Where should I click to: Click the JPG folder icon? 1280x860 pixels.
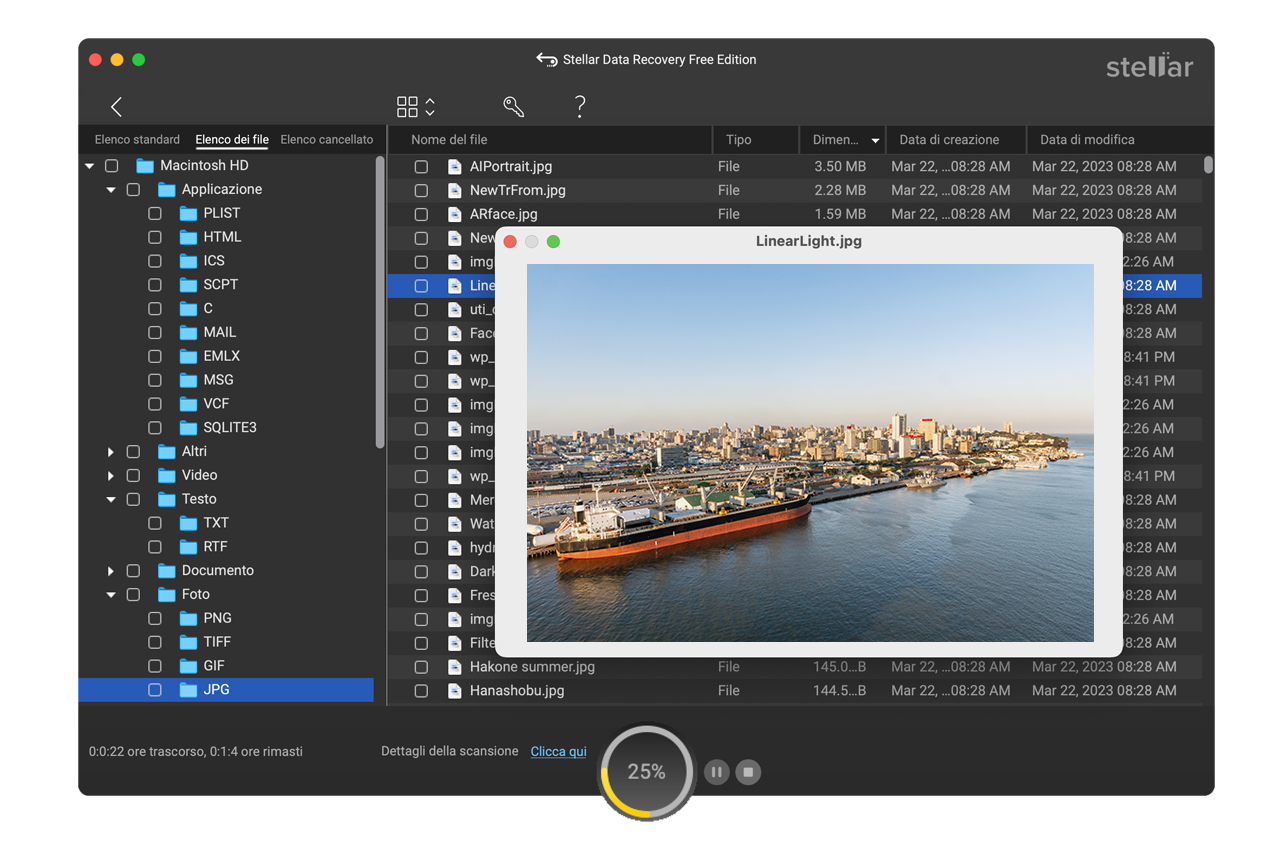188,690
